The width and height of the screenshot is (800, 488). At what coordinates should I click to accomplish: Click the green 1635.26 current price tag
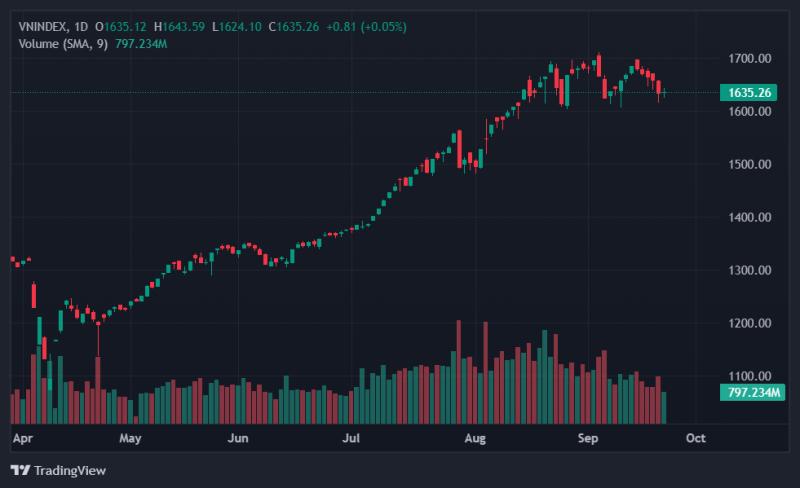tap(748, 92)
